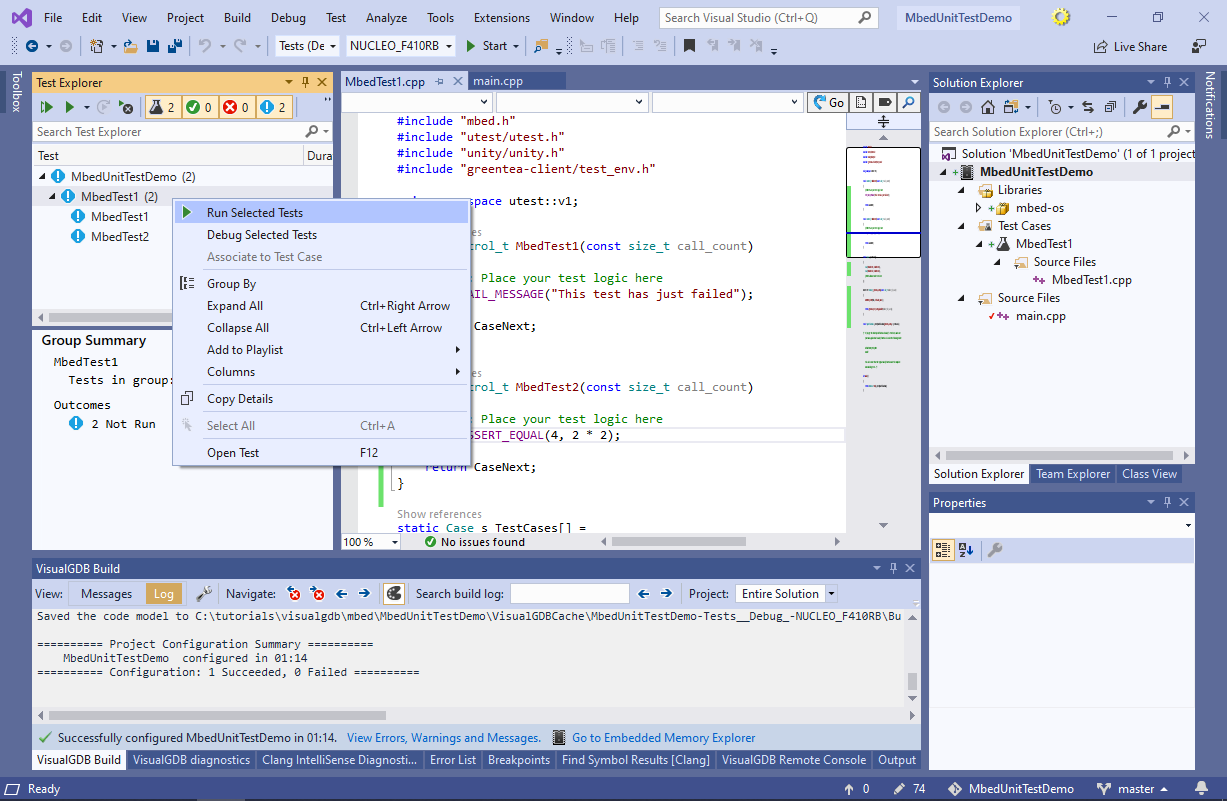Image resolution: width=1227 pixels, height=801 pixels.
Task: Collapse the Test Cases folder in Solution Explorer
Action: [961, 226]
